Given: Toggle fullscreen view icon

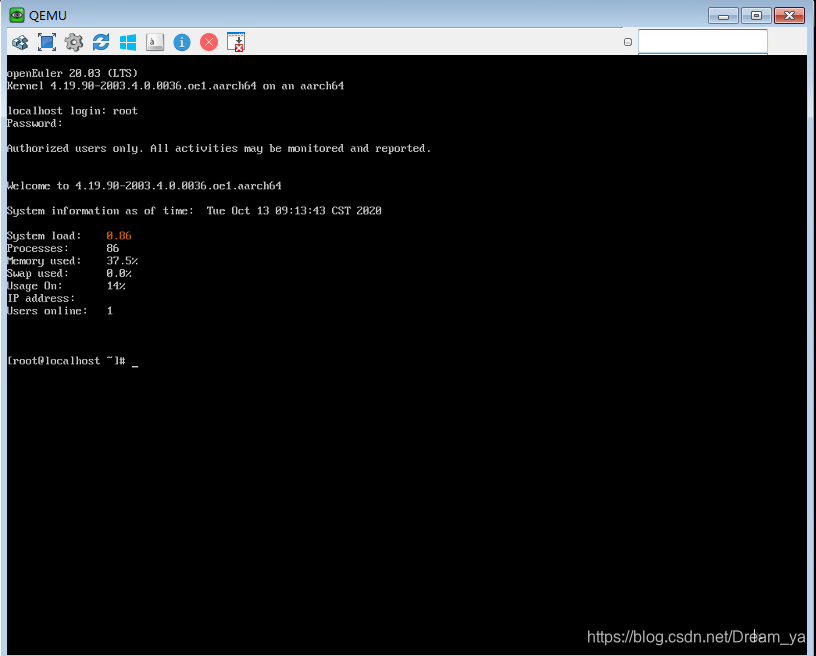Looking at the screenshot, I should tap(47, 42).
